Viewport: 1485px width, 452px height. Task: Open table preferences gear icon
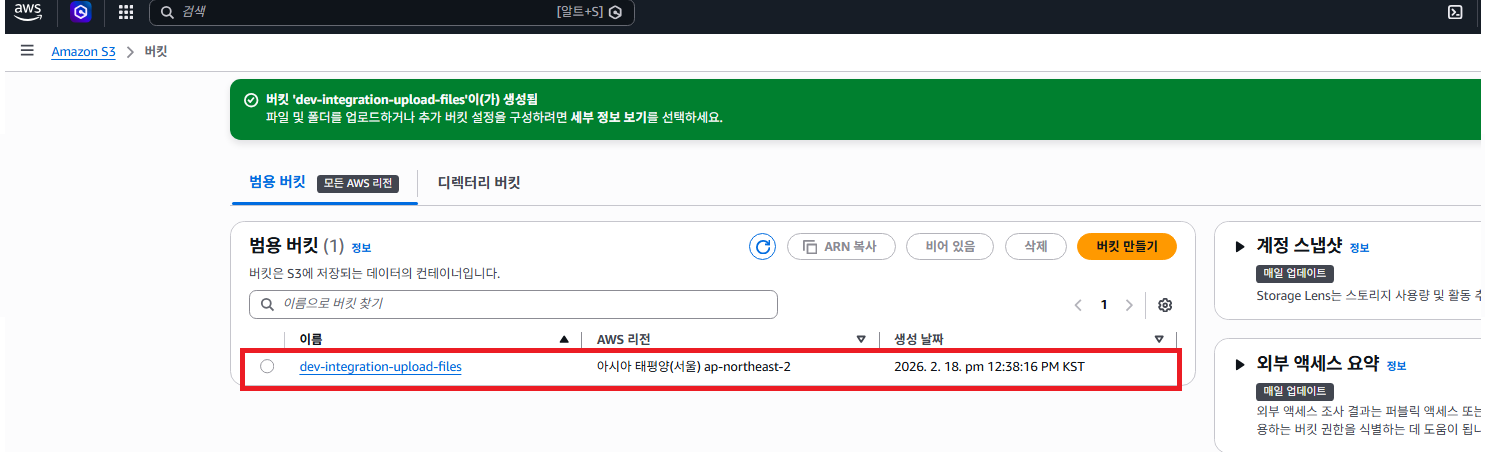coord(1164,305)
